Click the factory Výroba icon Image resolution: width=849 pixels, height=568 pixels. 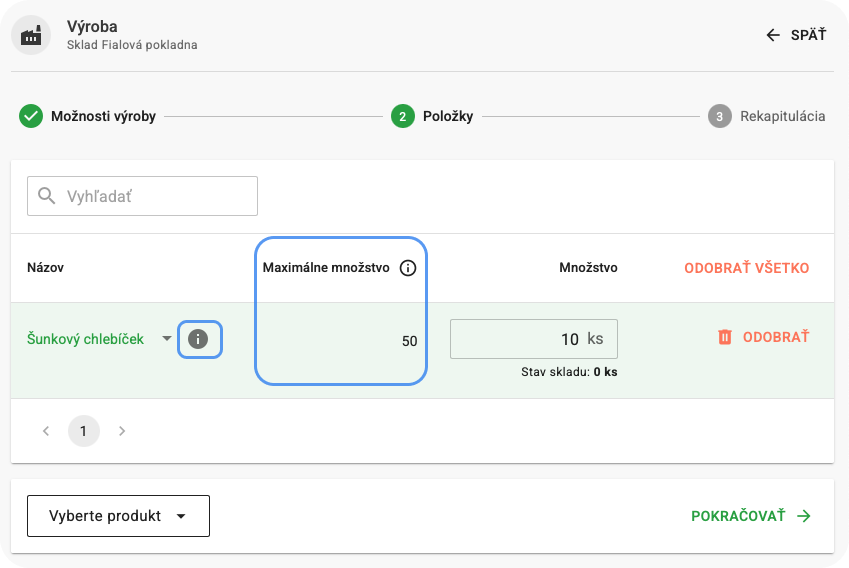click(32, 36)
